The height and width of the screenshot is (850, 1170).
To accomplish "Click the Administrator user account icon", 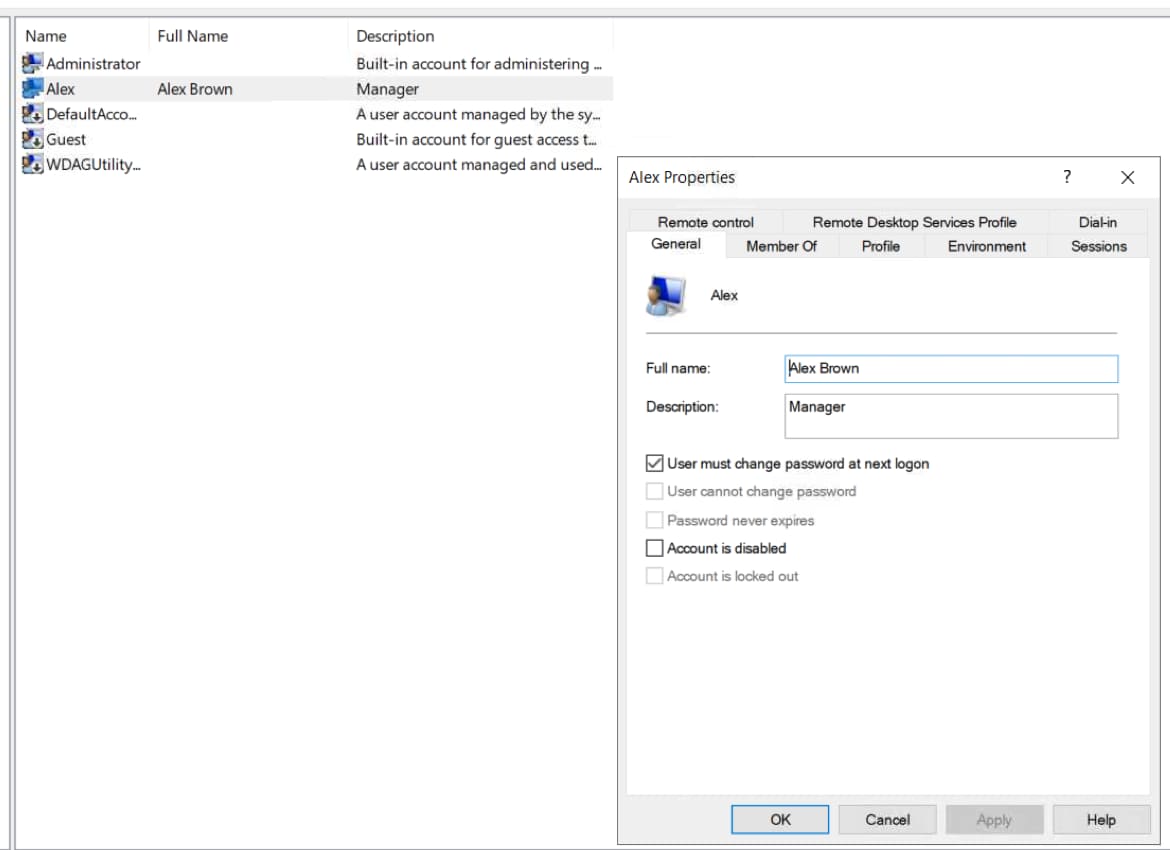I will tap(33, 63).
